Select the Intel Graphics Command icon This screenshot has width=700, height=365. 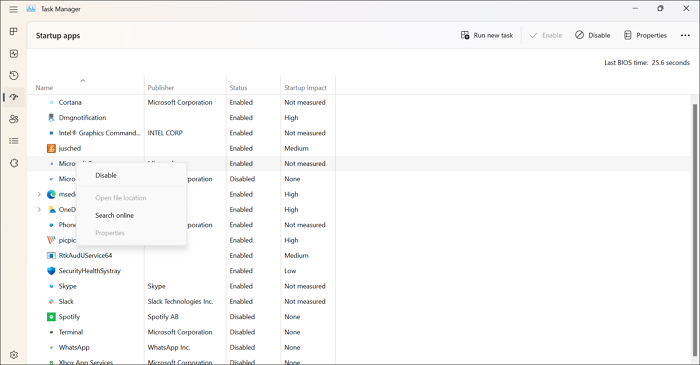[51, 133]
